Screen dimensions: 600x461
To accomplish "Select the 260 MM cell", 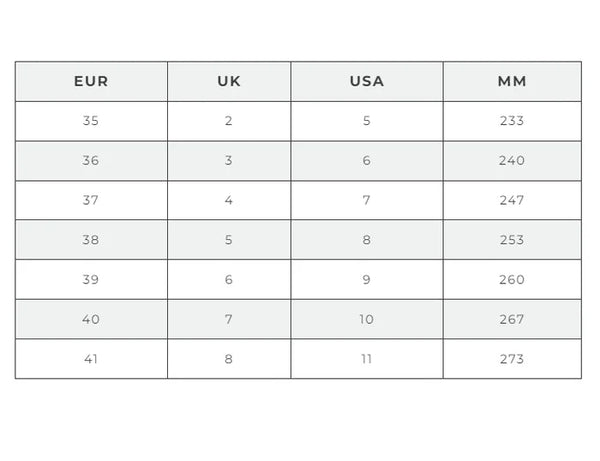I will tap(511, 280).
